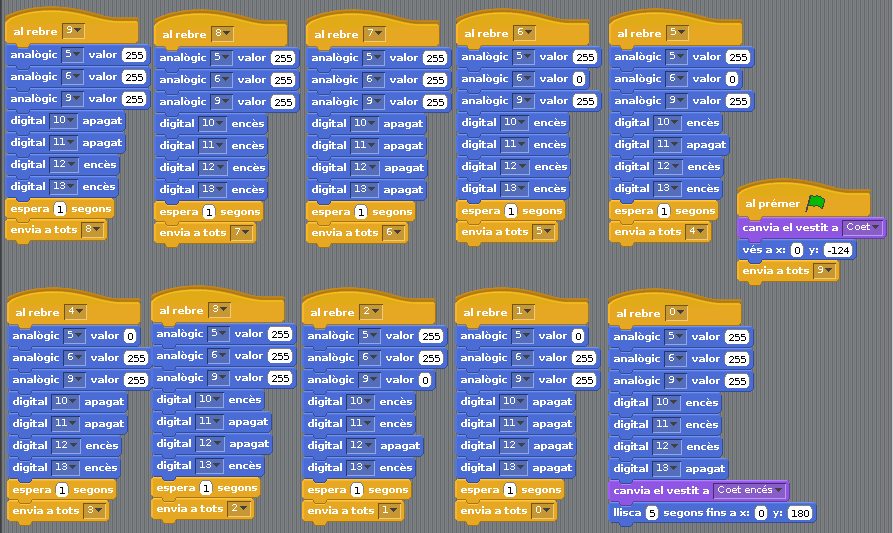Click the x value in 'llisca' block
This screenshot has width=893, height=533.
761,513
